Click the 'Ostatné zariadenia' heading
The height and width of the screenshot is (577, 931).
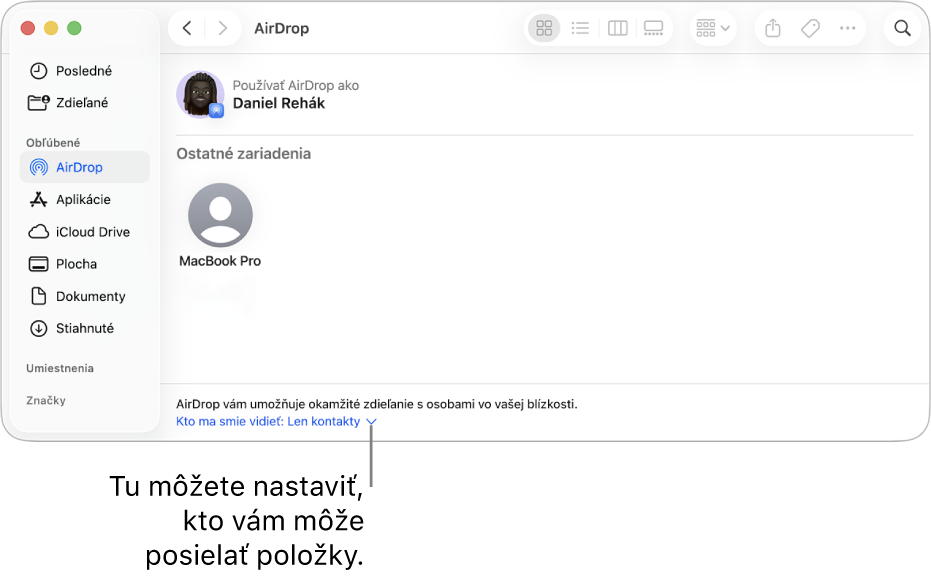243,154
